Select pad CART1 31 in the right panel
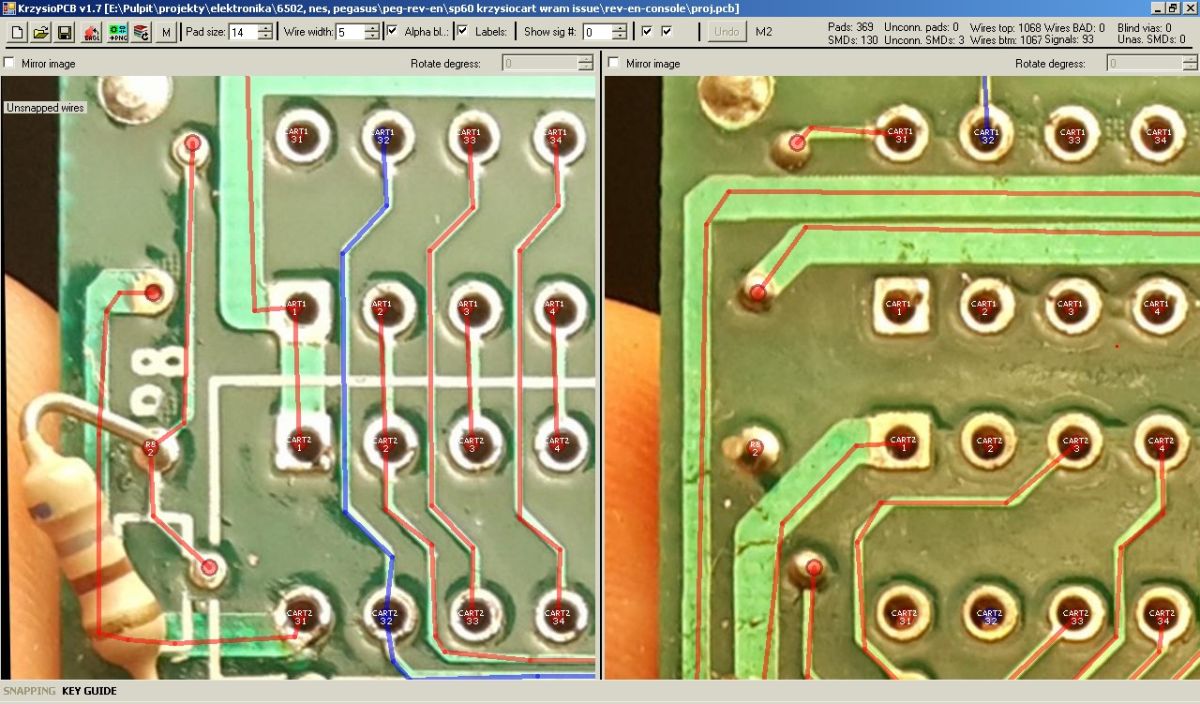The height and width of the screenshot is (704, 1200). (900, 134)
